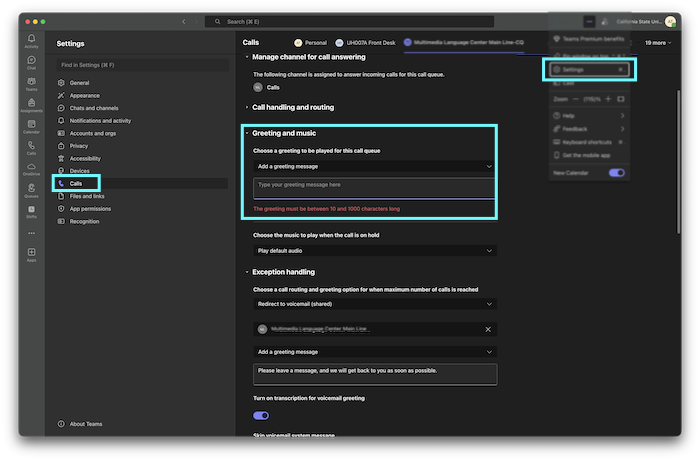Click About Teams at the bottom
This screenshot has height=461, width=700.
(84, 424)
